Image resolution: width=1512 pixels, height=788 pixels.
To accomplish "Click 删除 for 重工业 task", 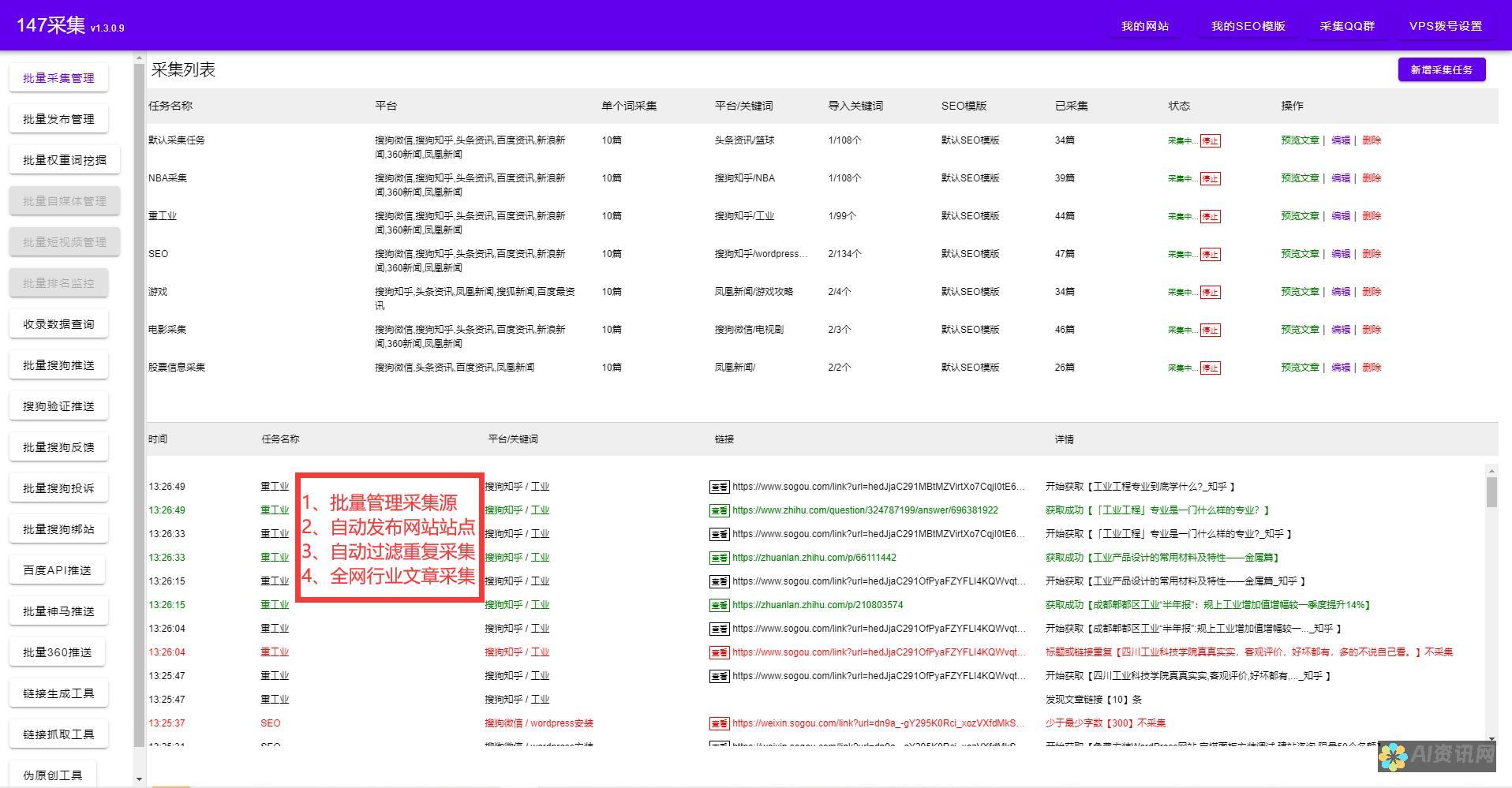I will (x=1372, y=216).
